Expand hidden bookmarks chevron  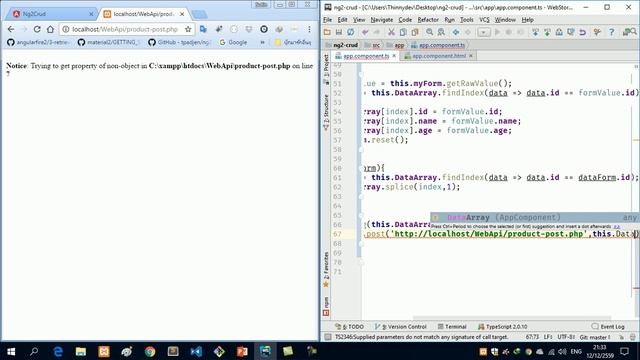262,42
